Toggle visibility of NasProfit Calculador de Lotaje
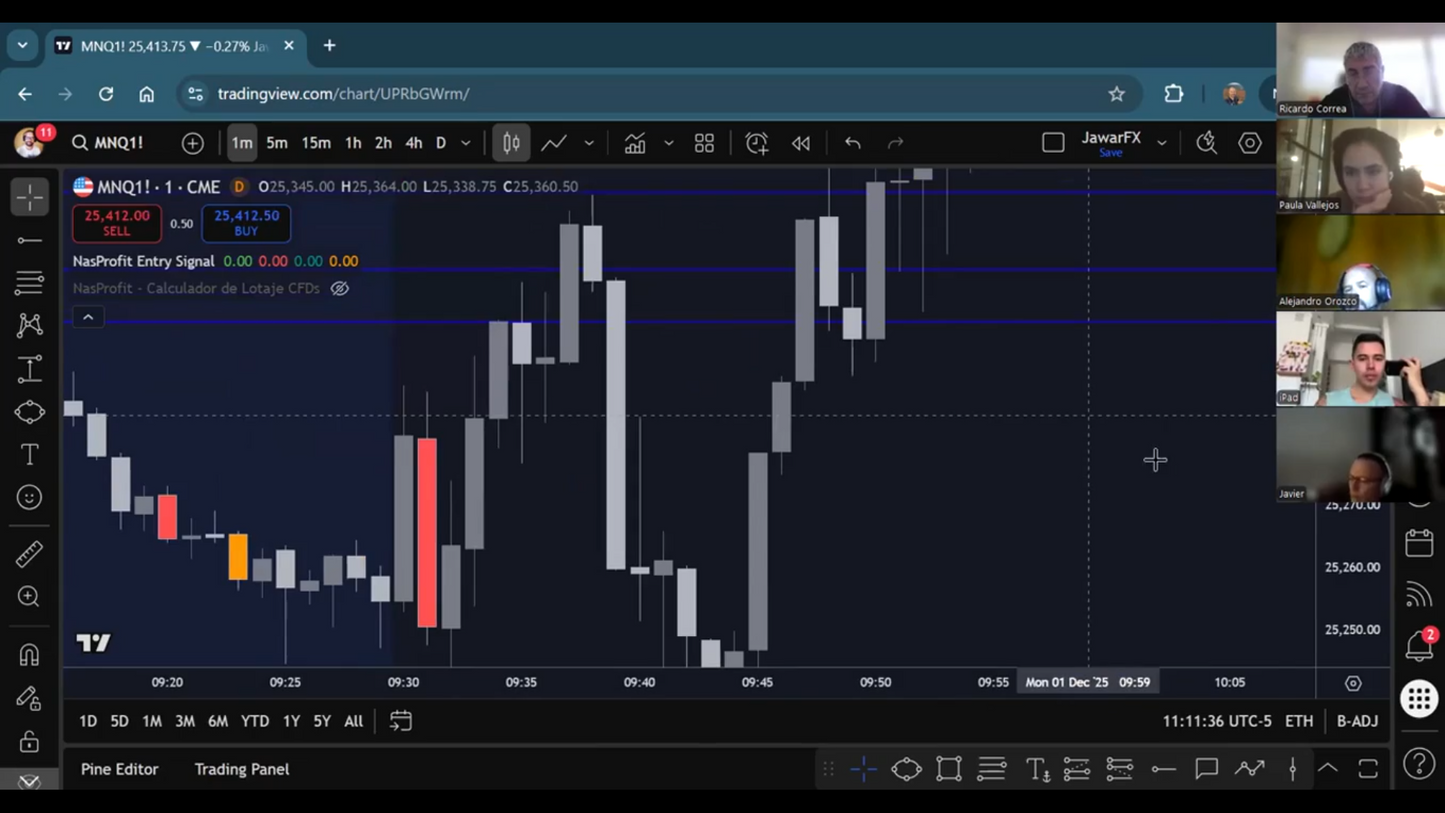The image size is (1445, 813). click(x=340, y=288)
